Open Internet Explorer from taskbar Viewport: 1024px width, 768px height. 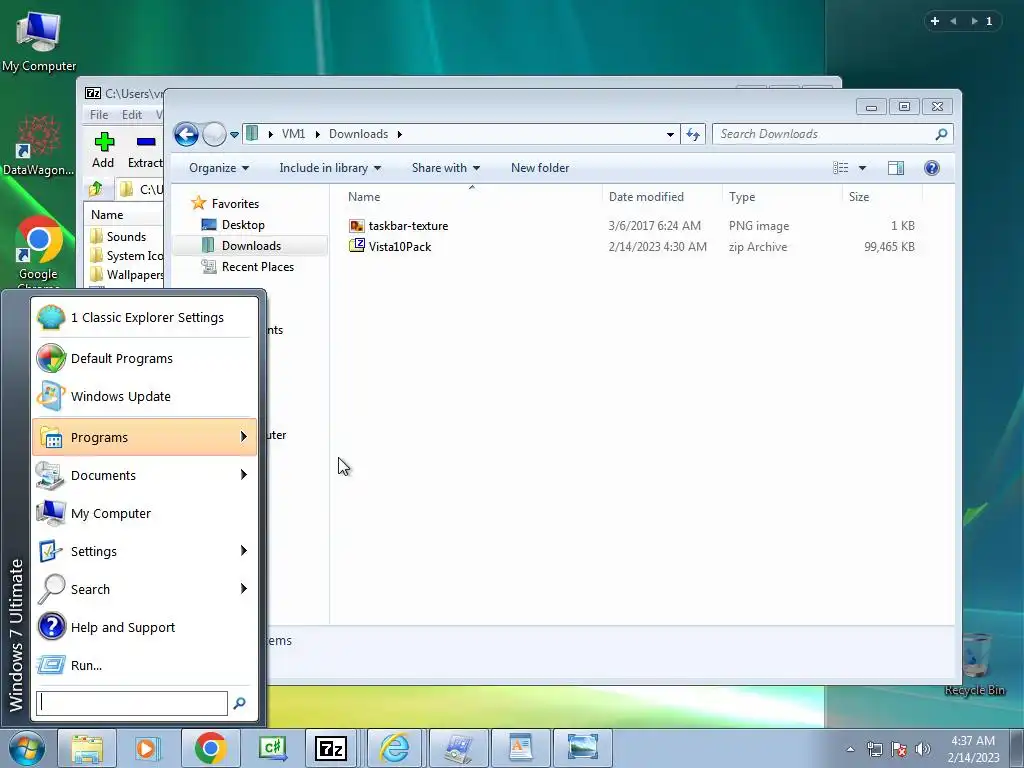(394, 748)
